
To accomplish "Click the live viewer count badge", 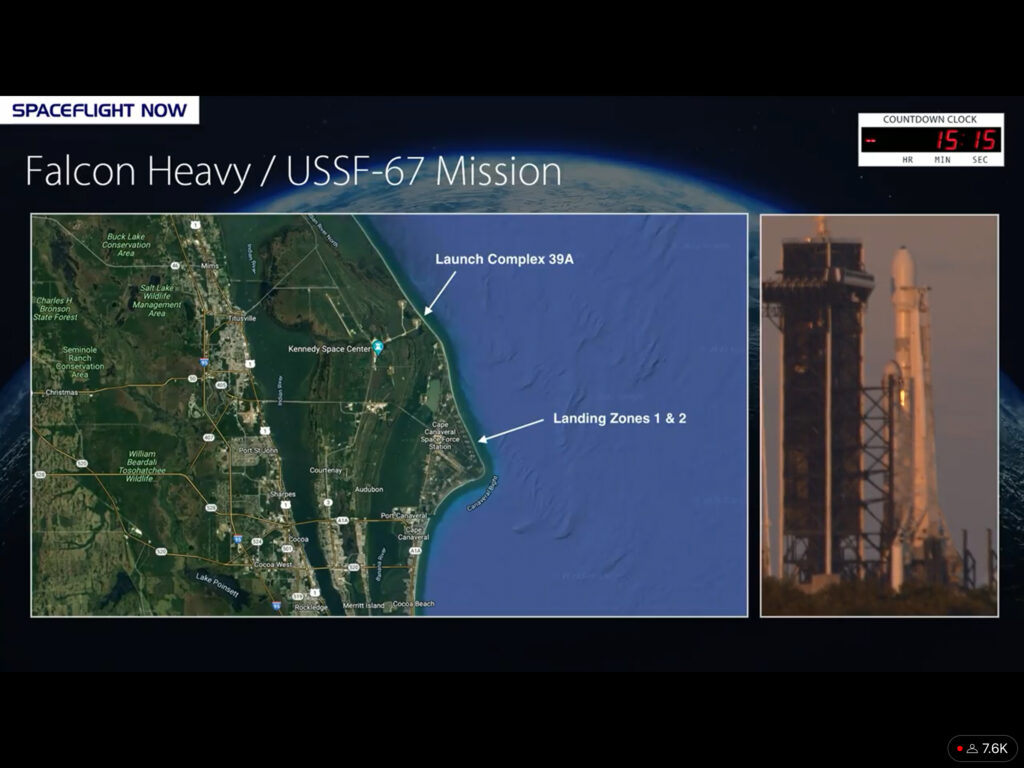I will (982, 748).
